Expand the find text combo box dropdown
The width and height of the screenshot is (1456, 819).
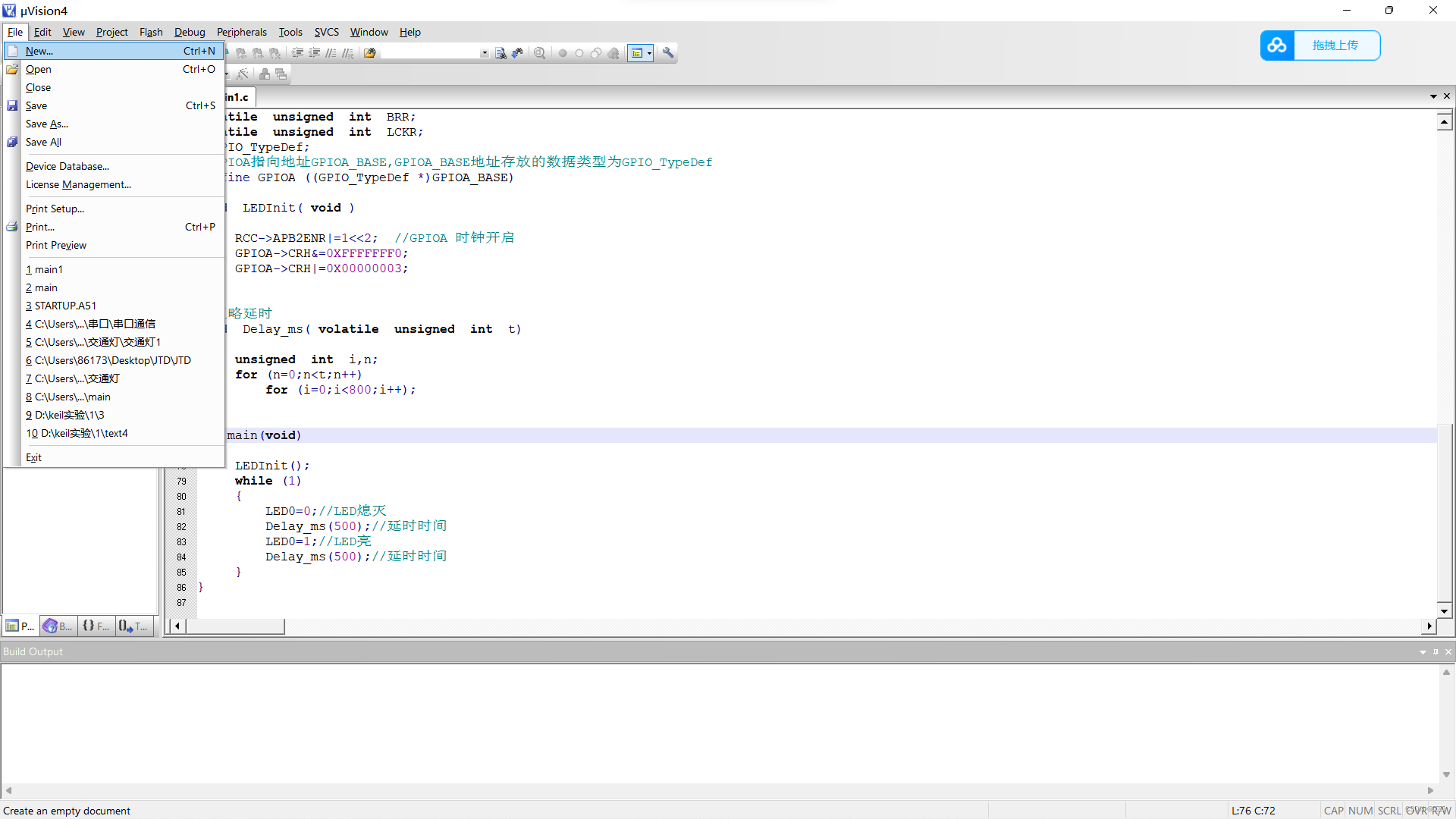[x=484, y=53]
